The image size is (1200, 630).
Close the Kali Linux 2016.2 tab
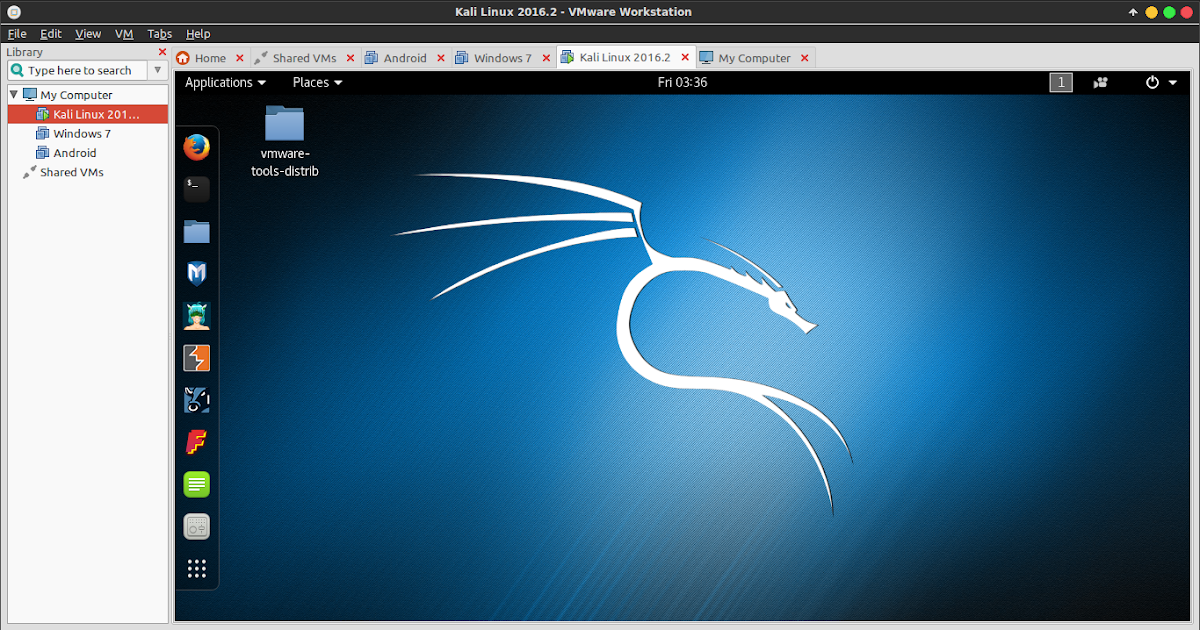click(684, 58)
